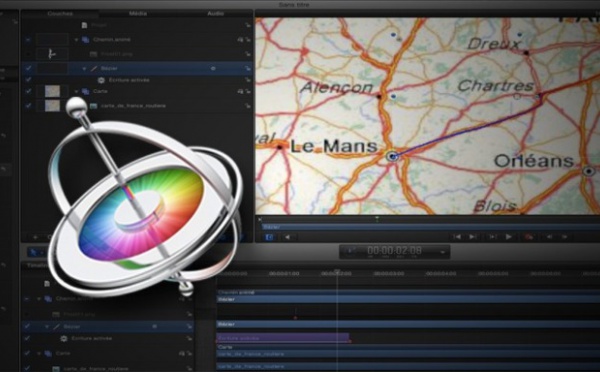Switch to the Audio tab
Viewport: 600px width, 372px height.
tap(215, 13)
